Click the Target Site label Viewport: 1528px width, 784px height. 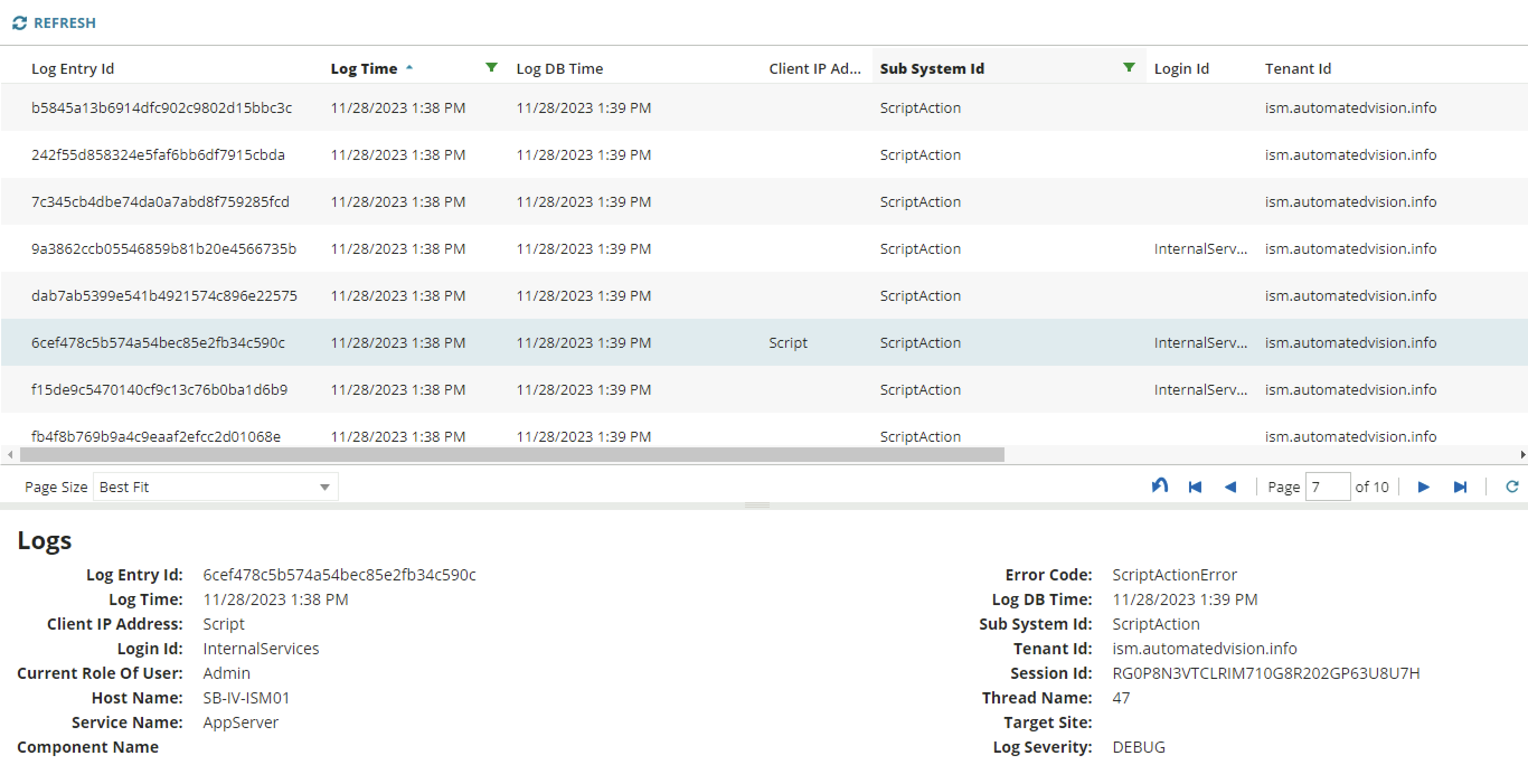pyautogui.click(x=1047, y=722)
